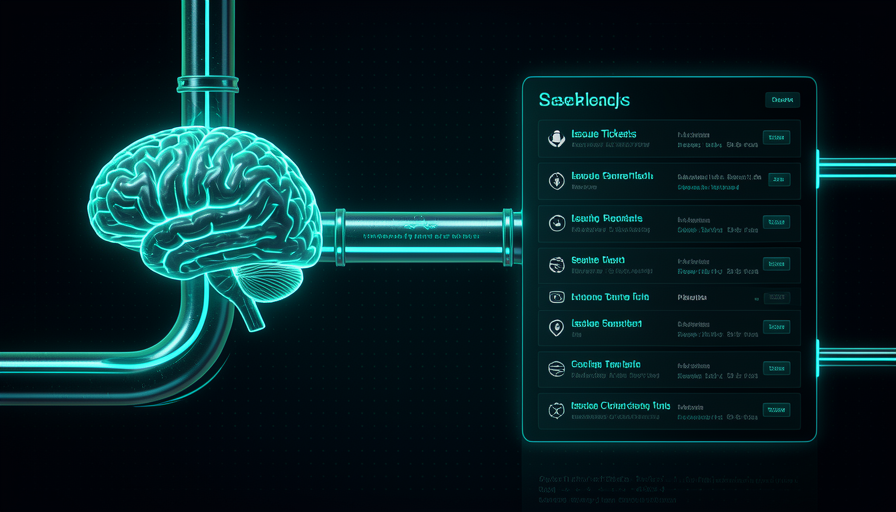Image resolution: width=896 pixels, height=512 pixels.
Task: Click the button at the panel's header right
Action: pyautogui.click(x=782, y=100)
